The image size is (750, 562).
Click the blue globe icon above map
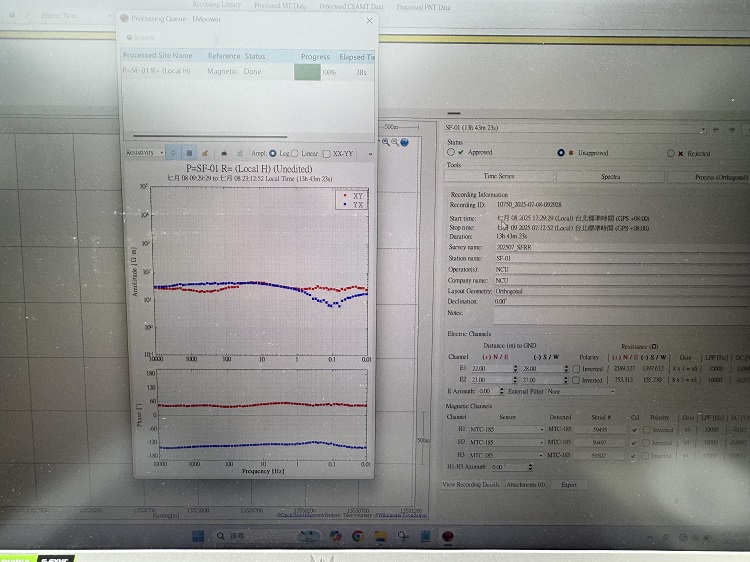click(405, 142)
